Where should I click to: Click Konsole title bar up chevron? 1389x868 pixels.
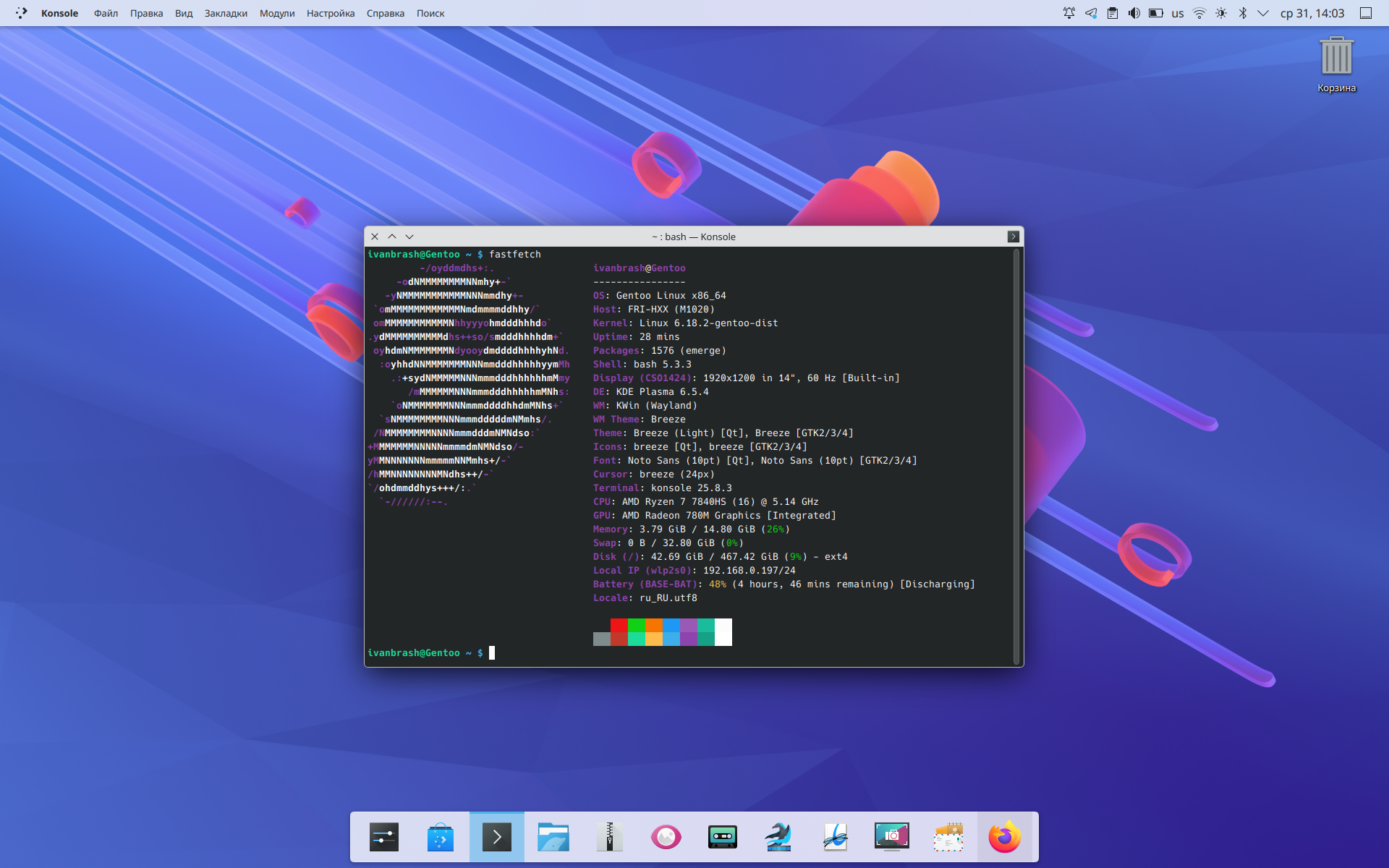392,237
